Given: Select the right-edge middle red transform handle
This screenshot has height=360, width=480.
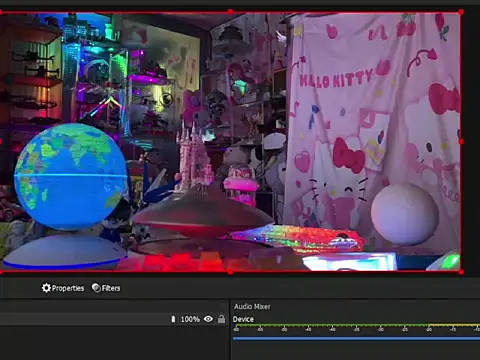Looking at the screenshot, I should (x=461, y=142).
